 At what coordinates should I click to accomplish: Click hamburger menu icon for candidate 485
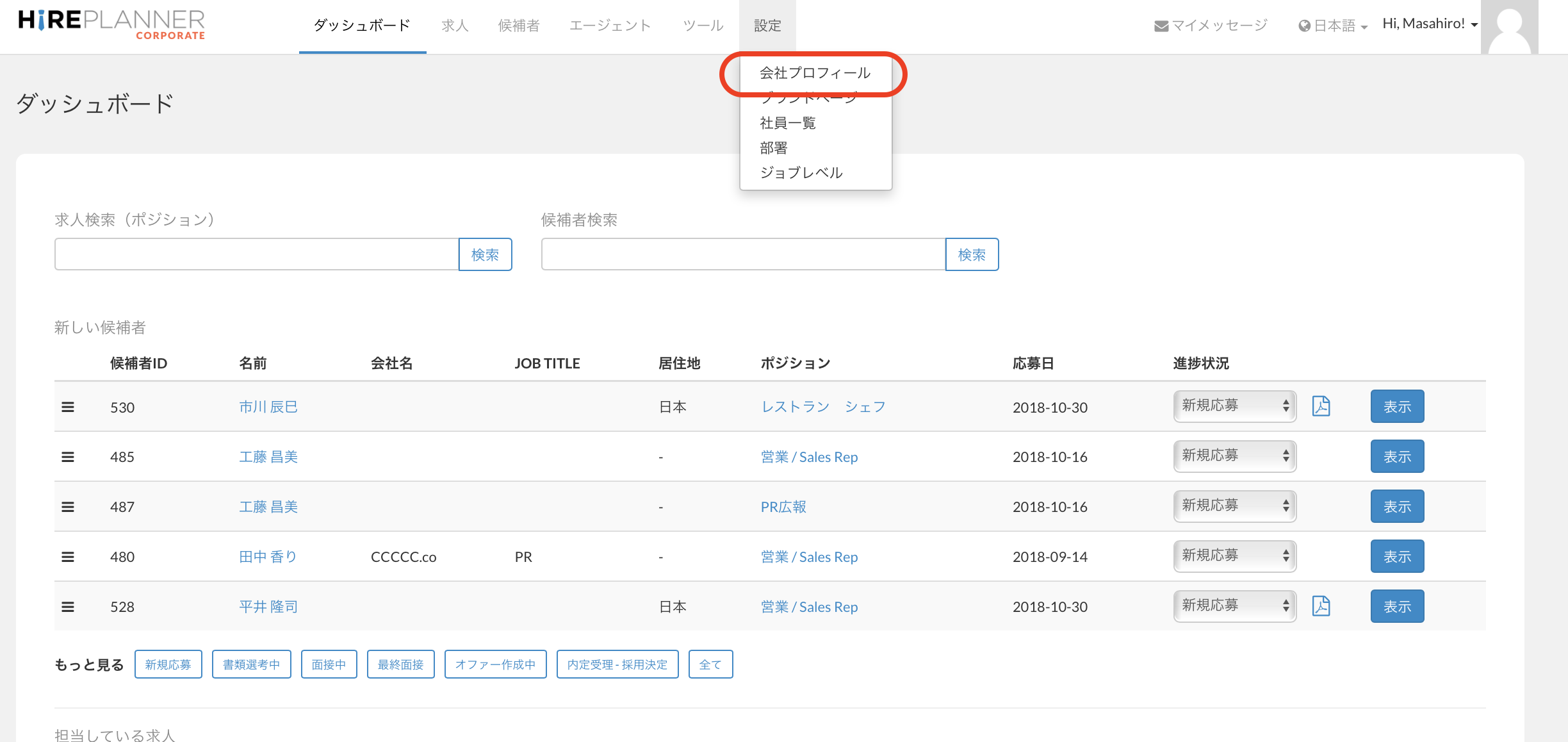coord(68,457)
